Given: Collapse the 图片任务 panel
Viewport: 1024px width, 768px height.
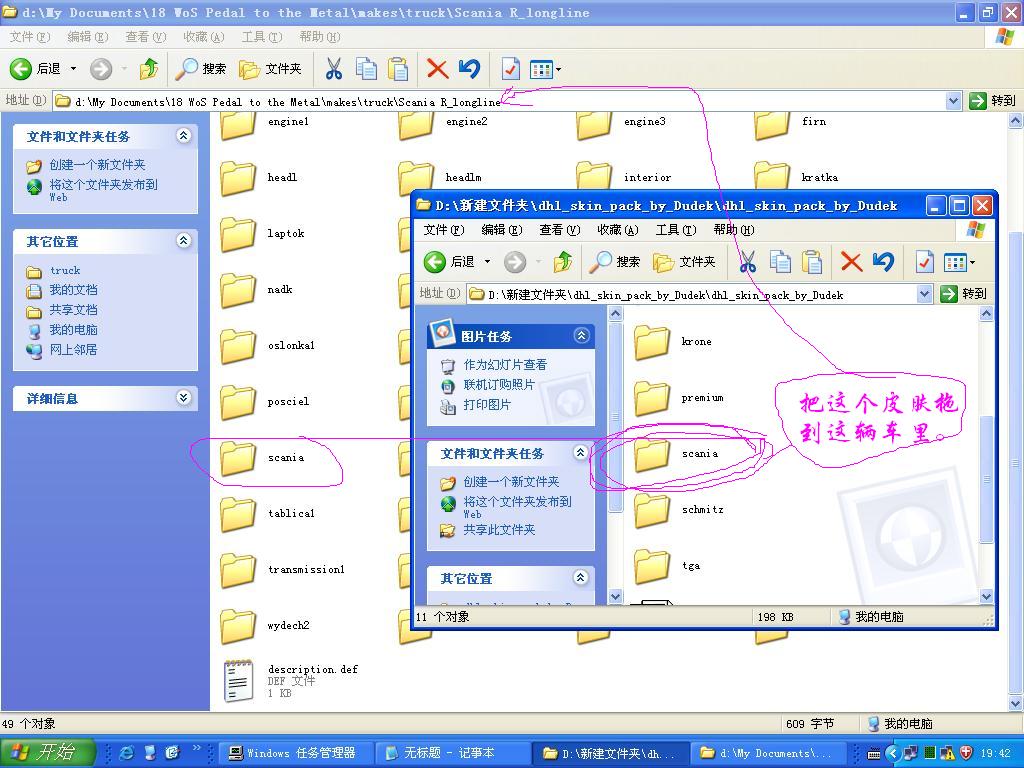Looking at the screenshot, I should click(x=581, y=336).
